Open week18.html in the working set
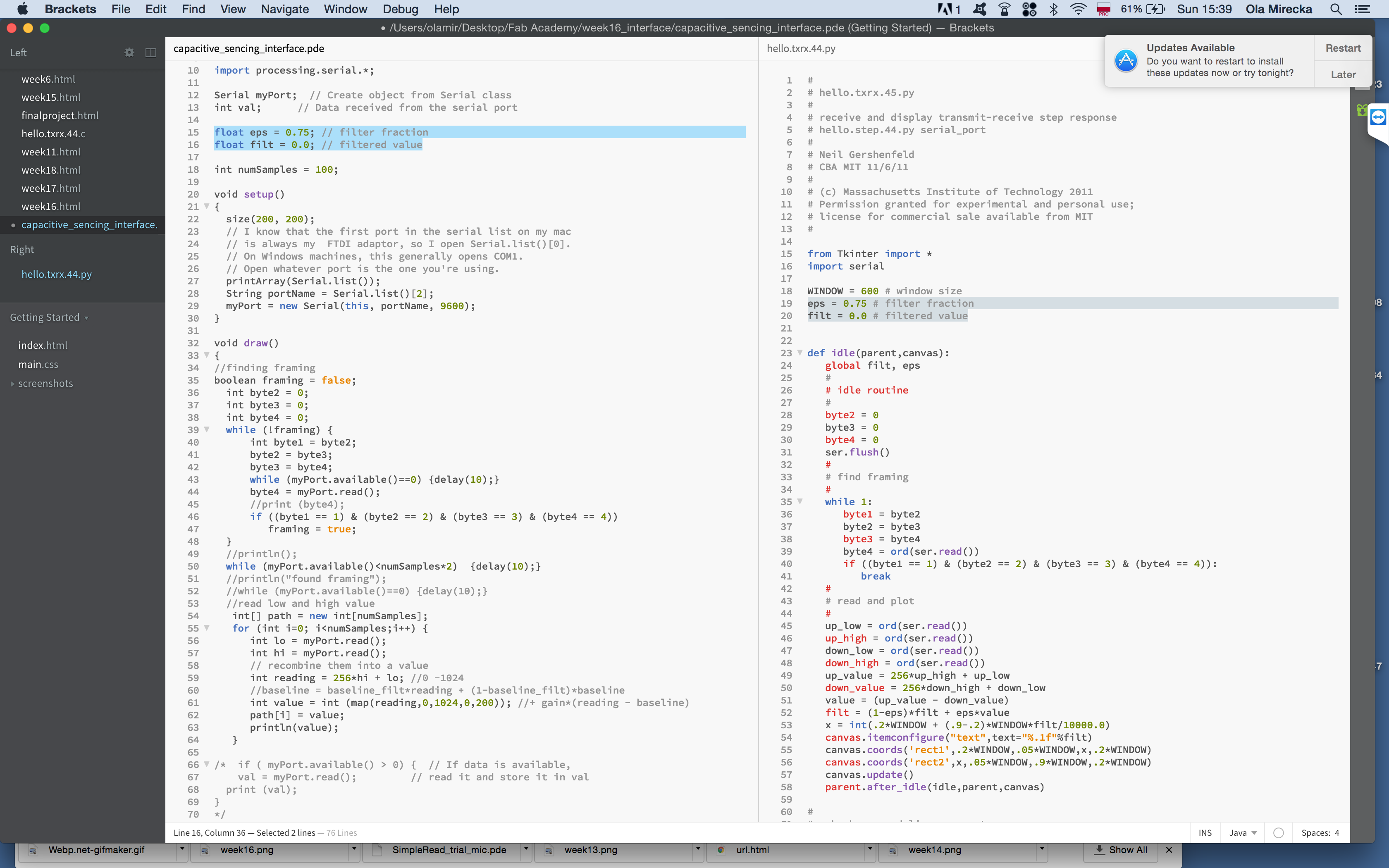The image size is (1389, 868). coord(50,170)
